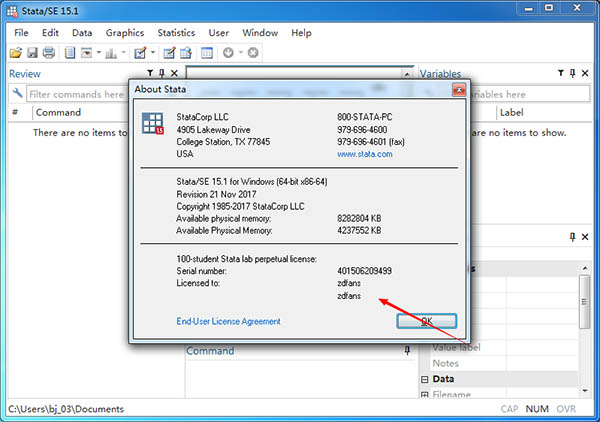Open the Window menu
Image resolution: width=600 pixels, height=422 pixels.
(x=260, y=33)
